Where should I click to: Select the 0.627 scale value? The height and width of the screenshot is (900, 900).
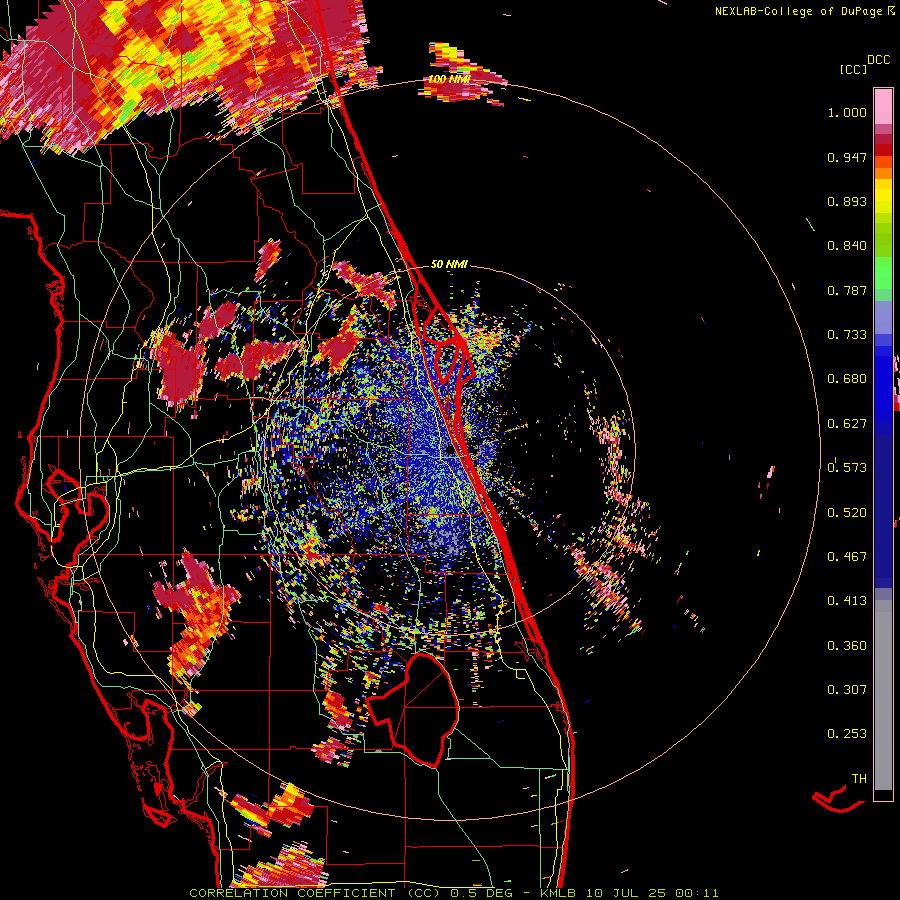tap(847, 424)
